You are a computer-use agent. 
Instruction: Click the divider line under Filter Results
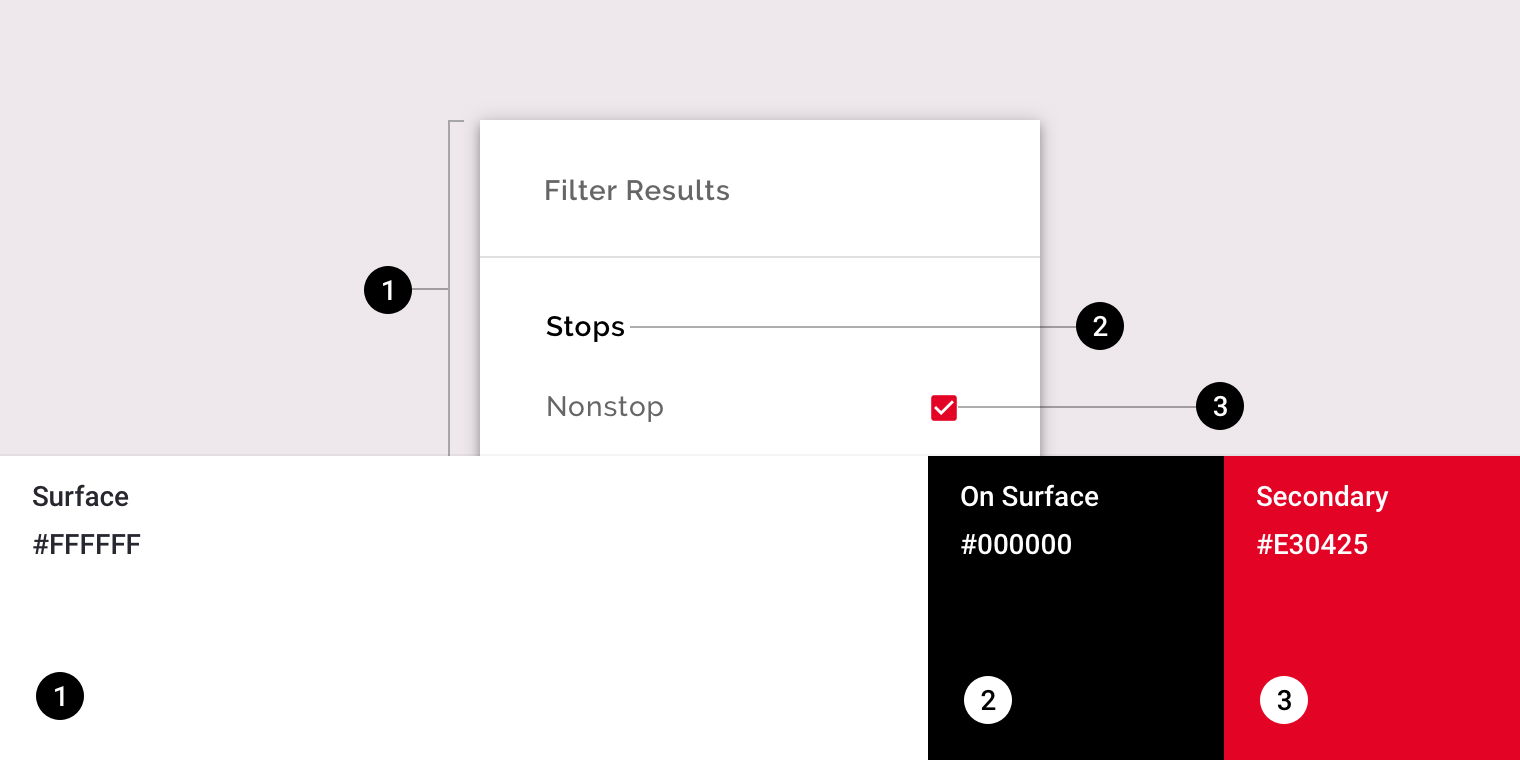[760, 257]
